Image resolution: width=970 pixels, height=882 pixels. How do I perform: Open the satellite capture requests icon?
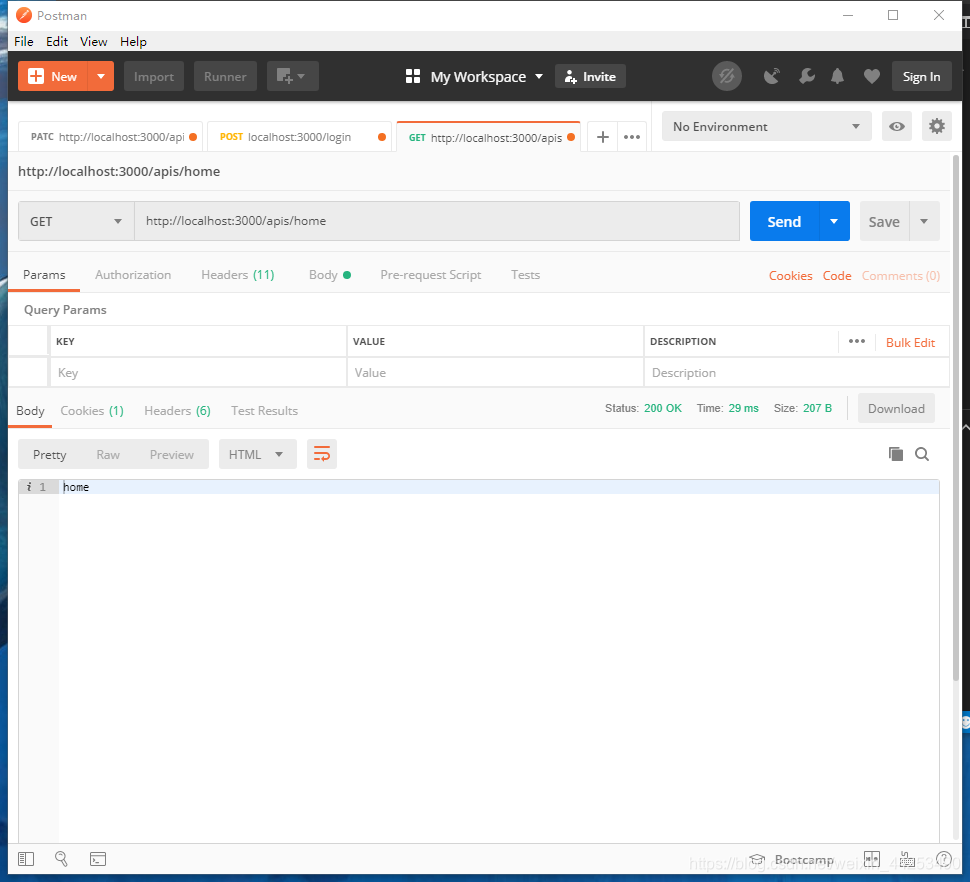click(x=771, y=77)
